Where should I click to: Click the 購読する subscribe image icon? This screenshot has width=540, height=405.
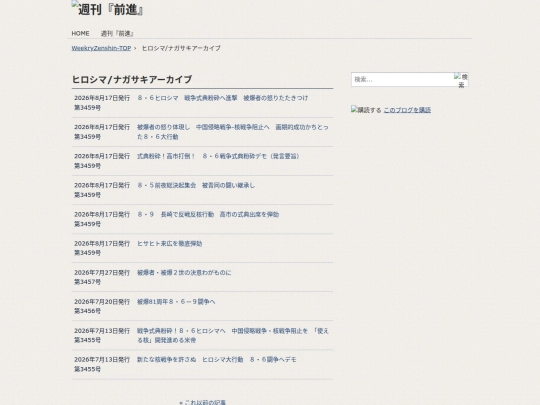366,110
